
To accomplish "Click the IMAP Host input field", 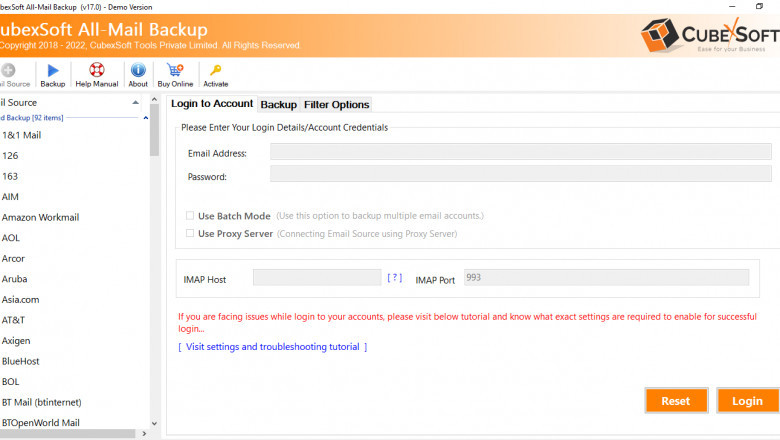I will point(317,277).
